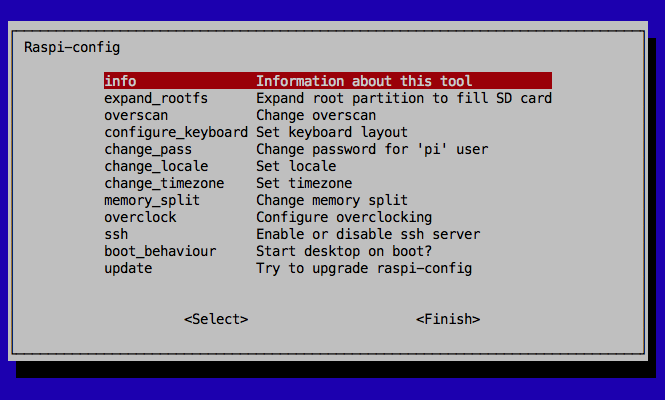Click 'Try to upgrade raspi-config' text
665x400 pixels.
pyautogui.click(x=364, y=268)
